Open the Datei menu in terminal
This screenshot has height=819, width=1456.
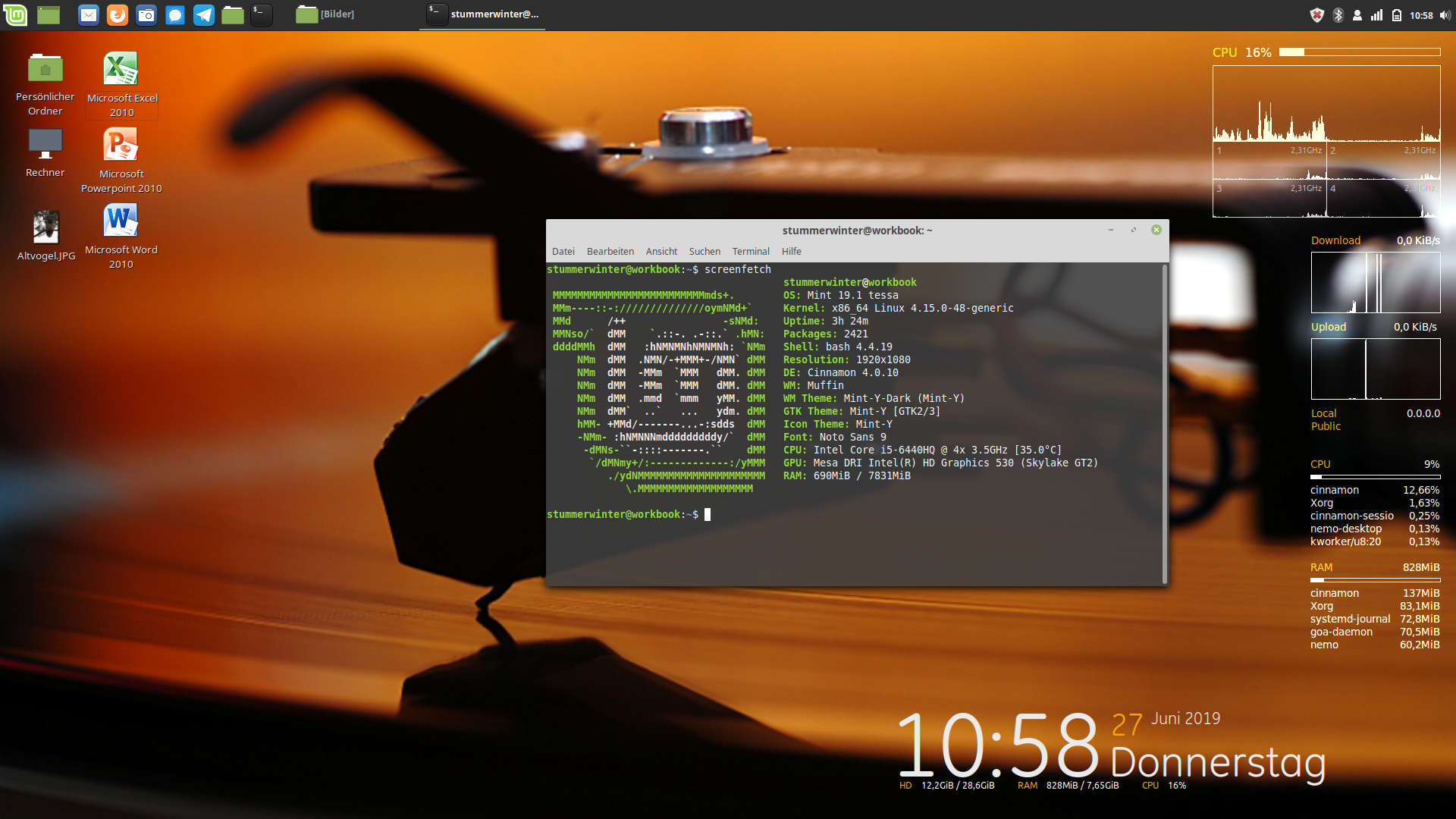pyautogui.click(x=563, y=251)
